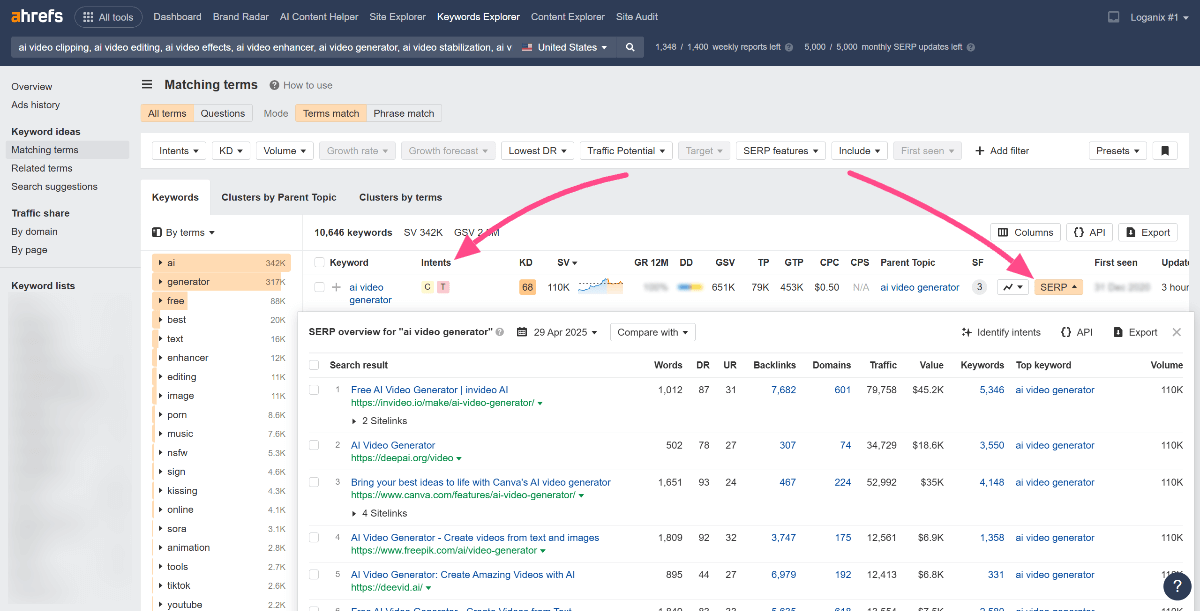Click the bookmark saved filters icon
The height and width of the screenshot is (611, 1200).
pos(1164,151)
